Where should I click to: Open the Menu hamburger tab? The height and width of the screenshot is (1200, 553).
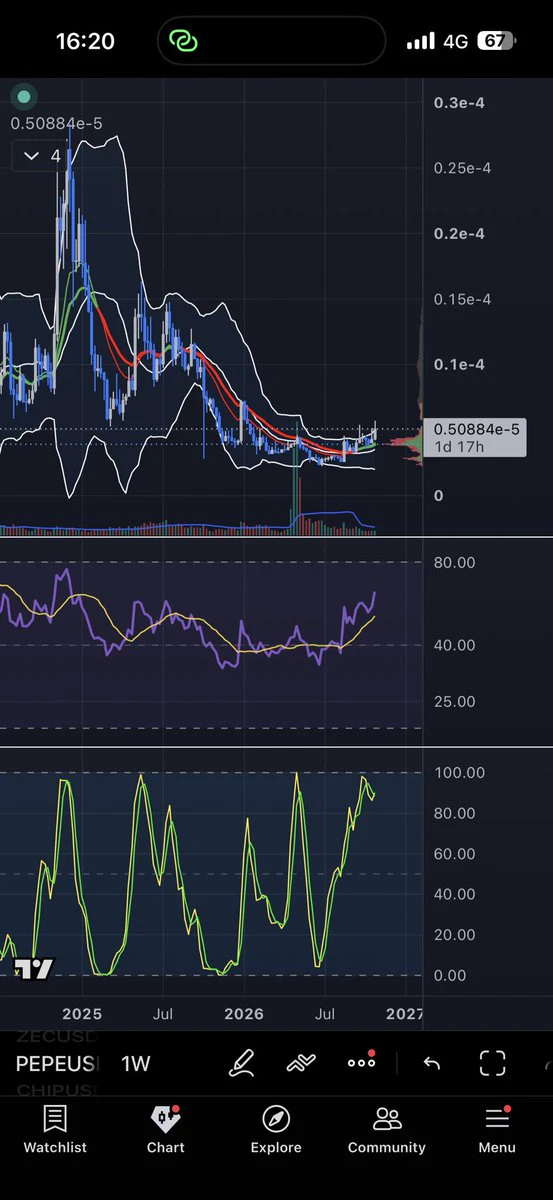pyautogui.click(x=497, y=1130)
